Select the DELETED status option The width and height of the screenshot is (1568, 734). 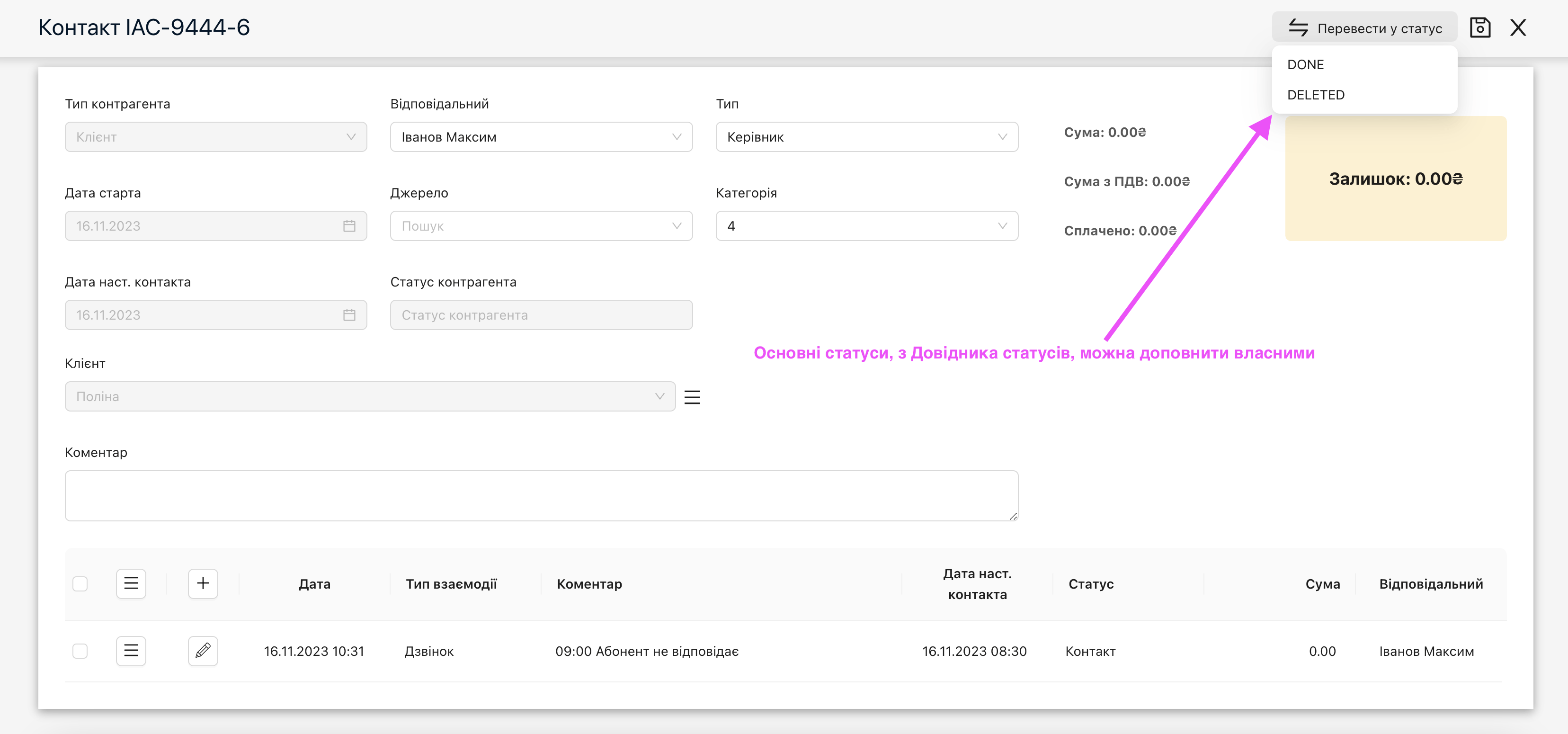[1315, 95]
